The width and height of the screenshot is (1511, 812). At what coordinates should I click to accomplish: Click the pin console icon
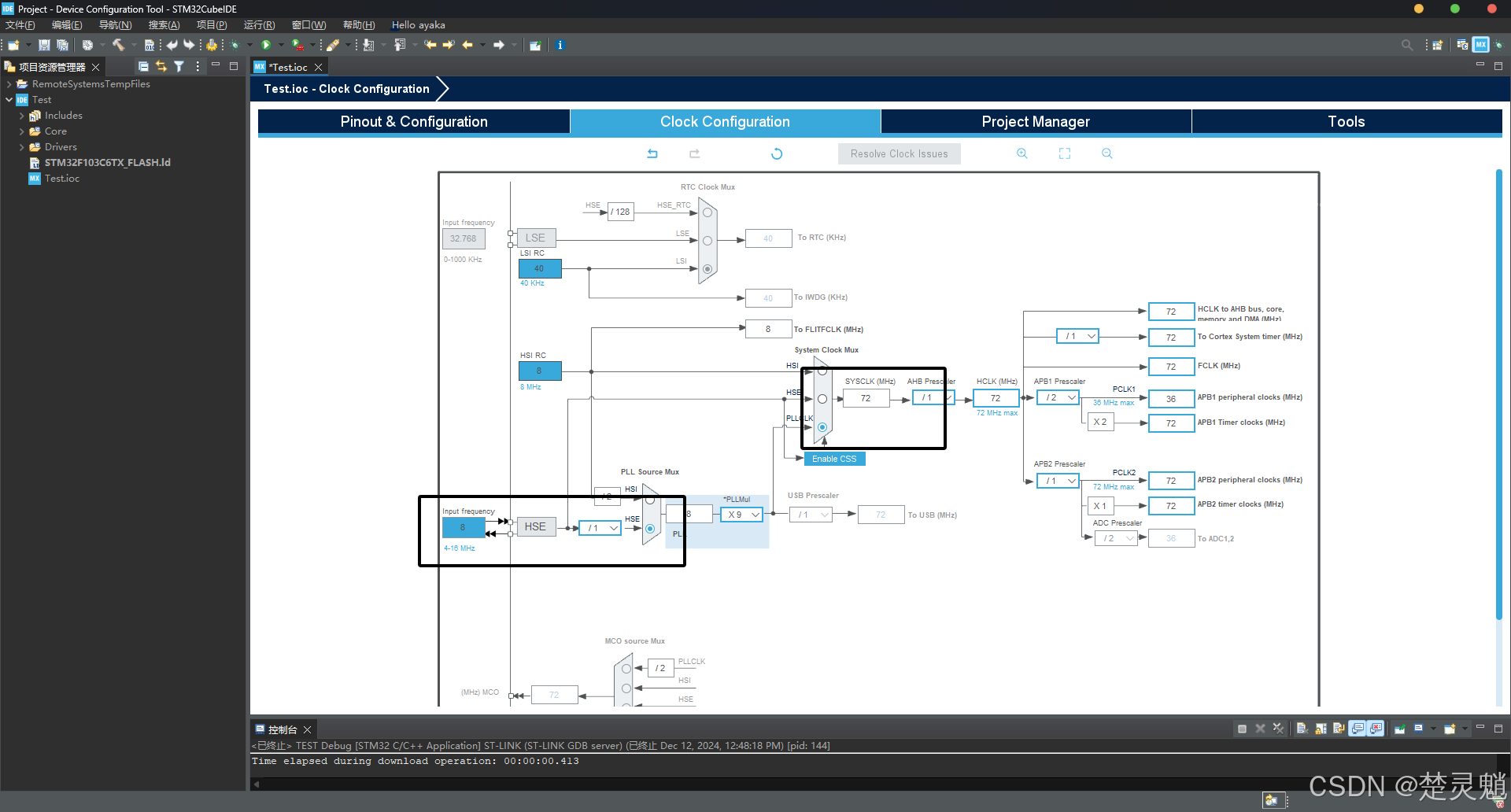pos(1399,729)
